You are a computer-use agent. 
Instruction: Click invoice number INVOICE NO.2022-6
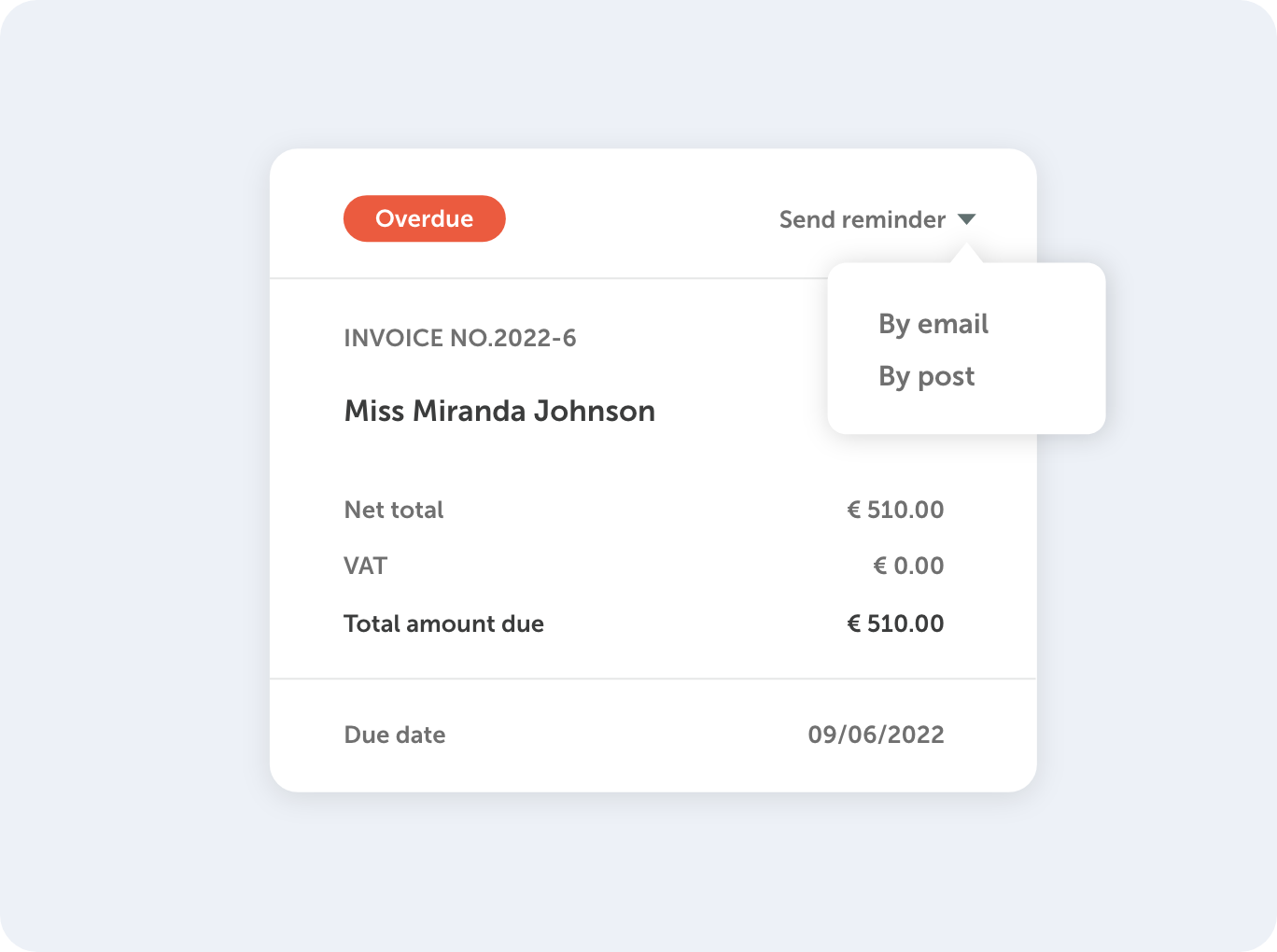coord(460,338)
